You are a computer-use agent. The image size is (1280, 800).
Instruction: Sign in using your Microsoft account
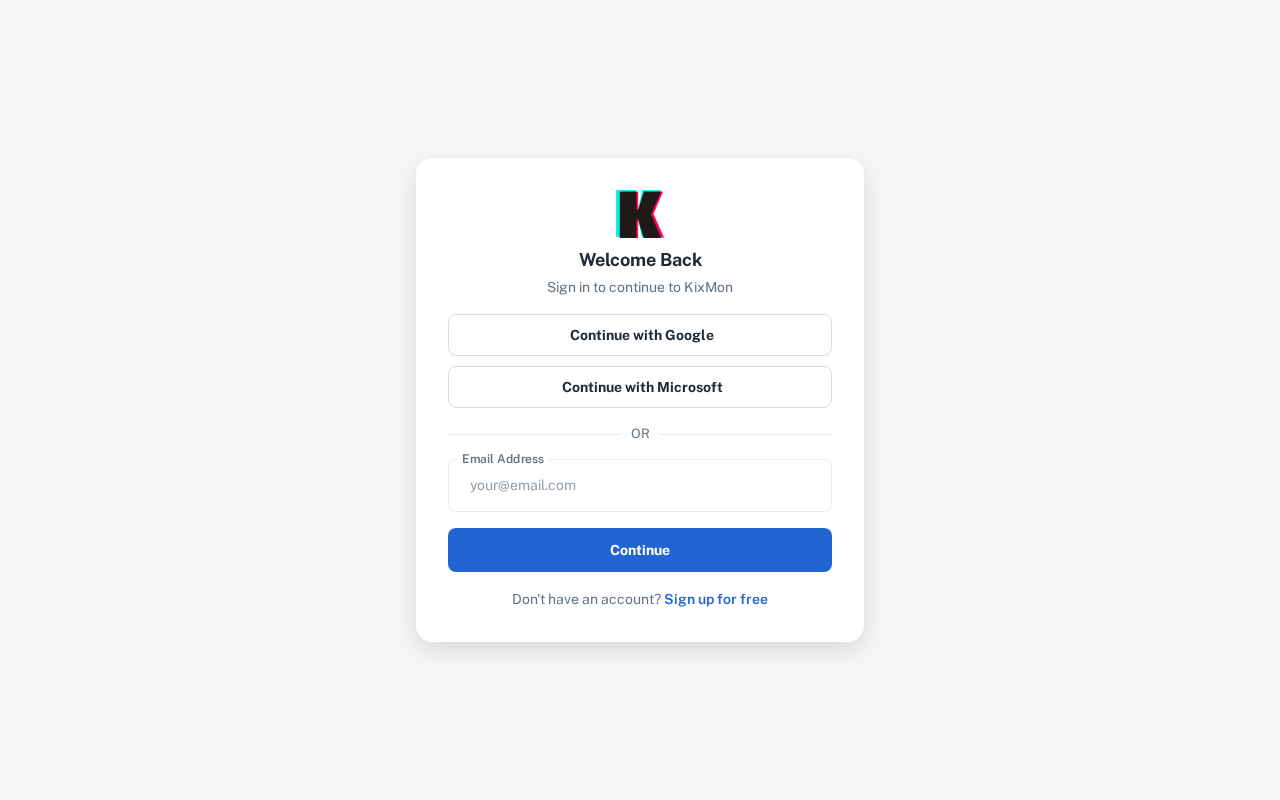[x=640, y=387]
